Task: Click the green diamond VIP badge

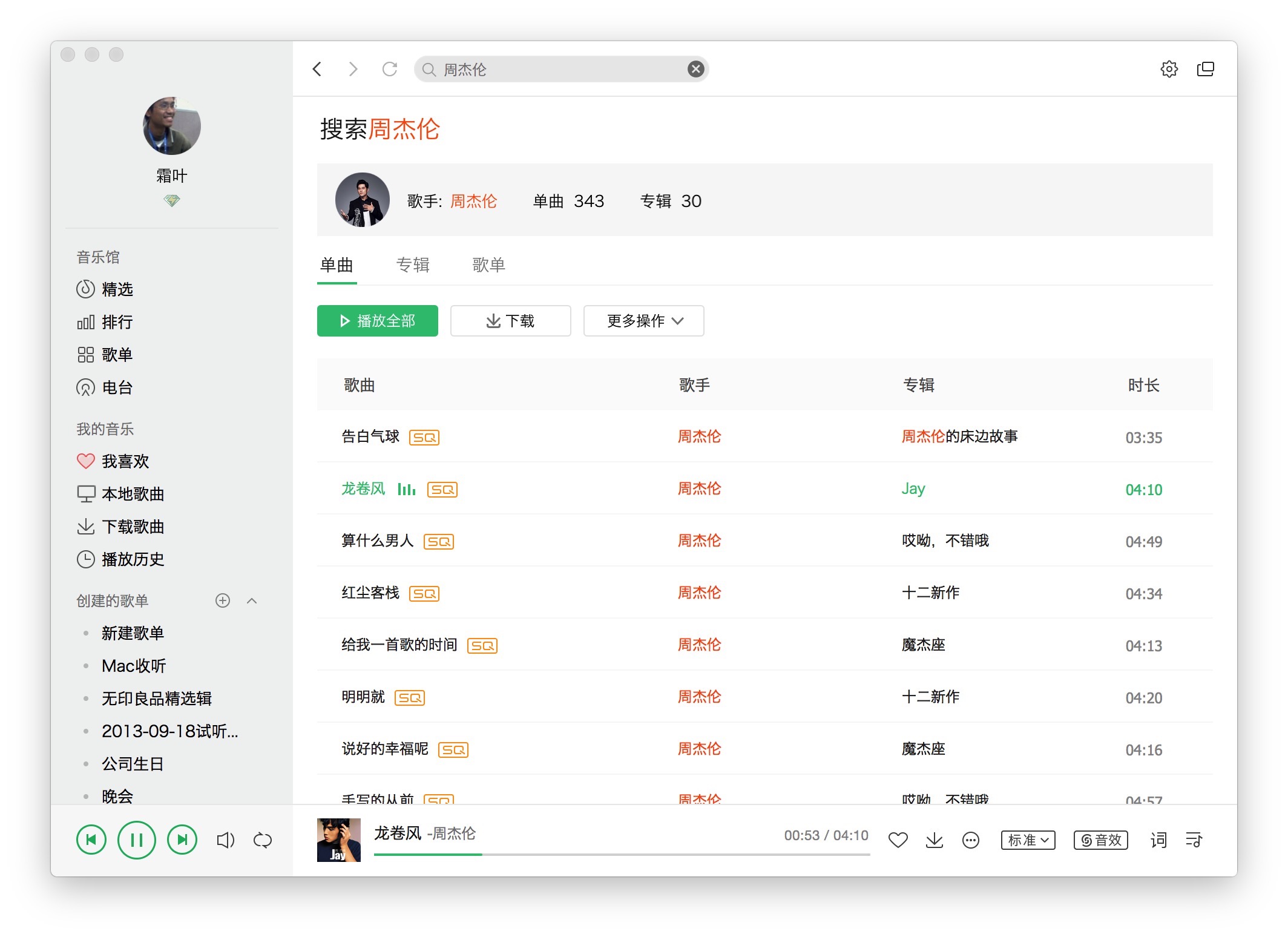Action: [172, 200]
